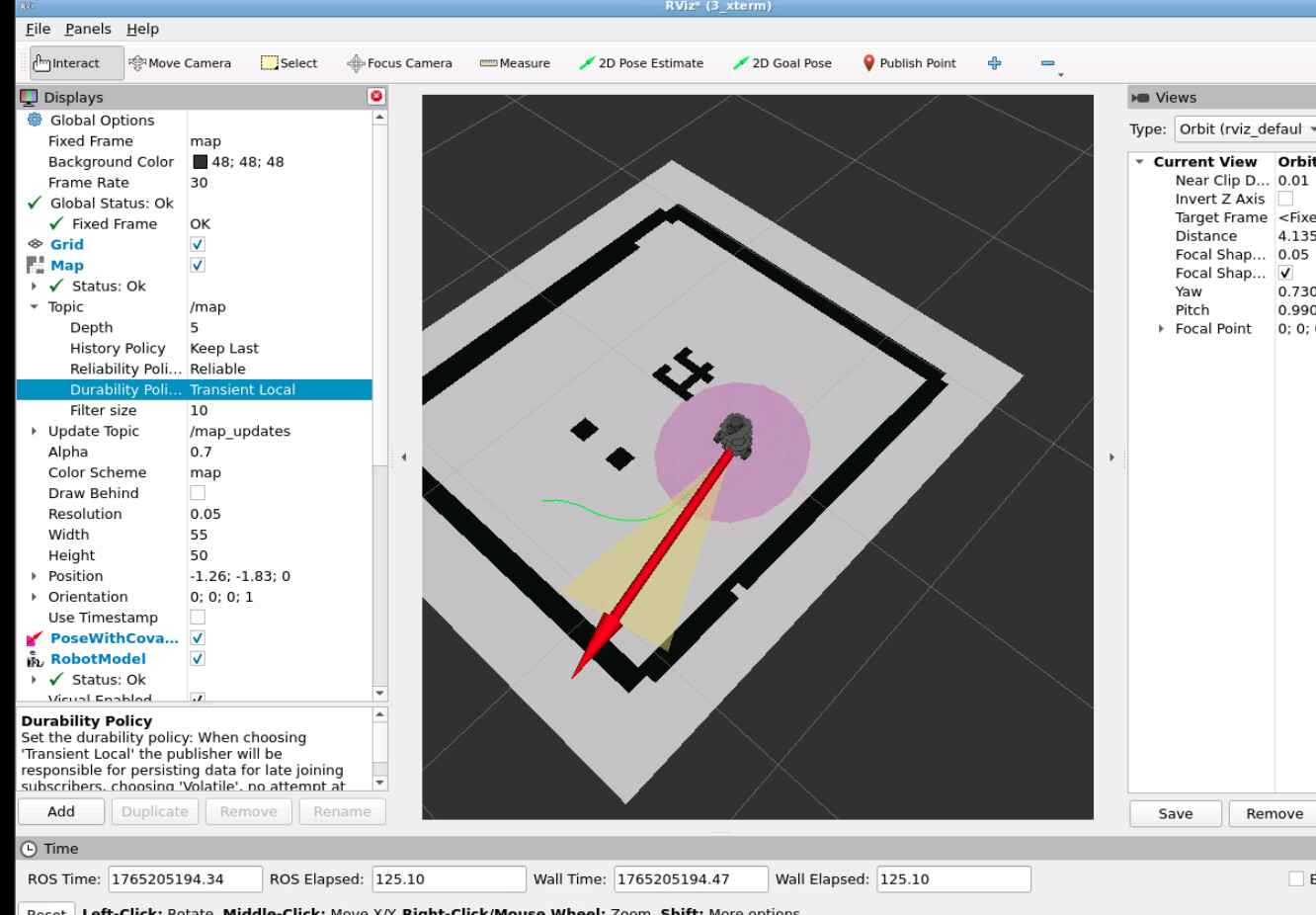Click the Save view button
The height and width of the screenshot is (915, 1316).
point(1175,813)
